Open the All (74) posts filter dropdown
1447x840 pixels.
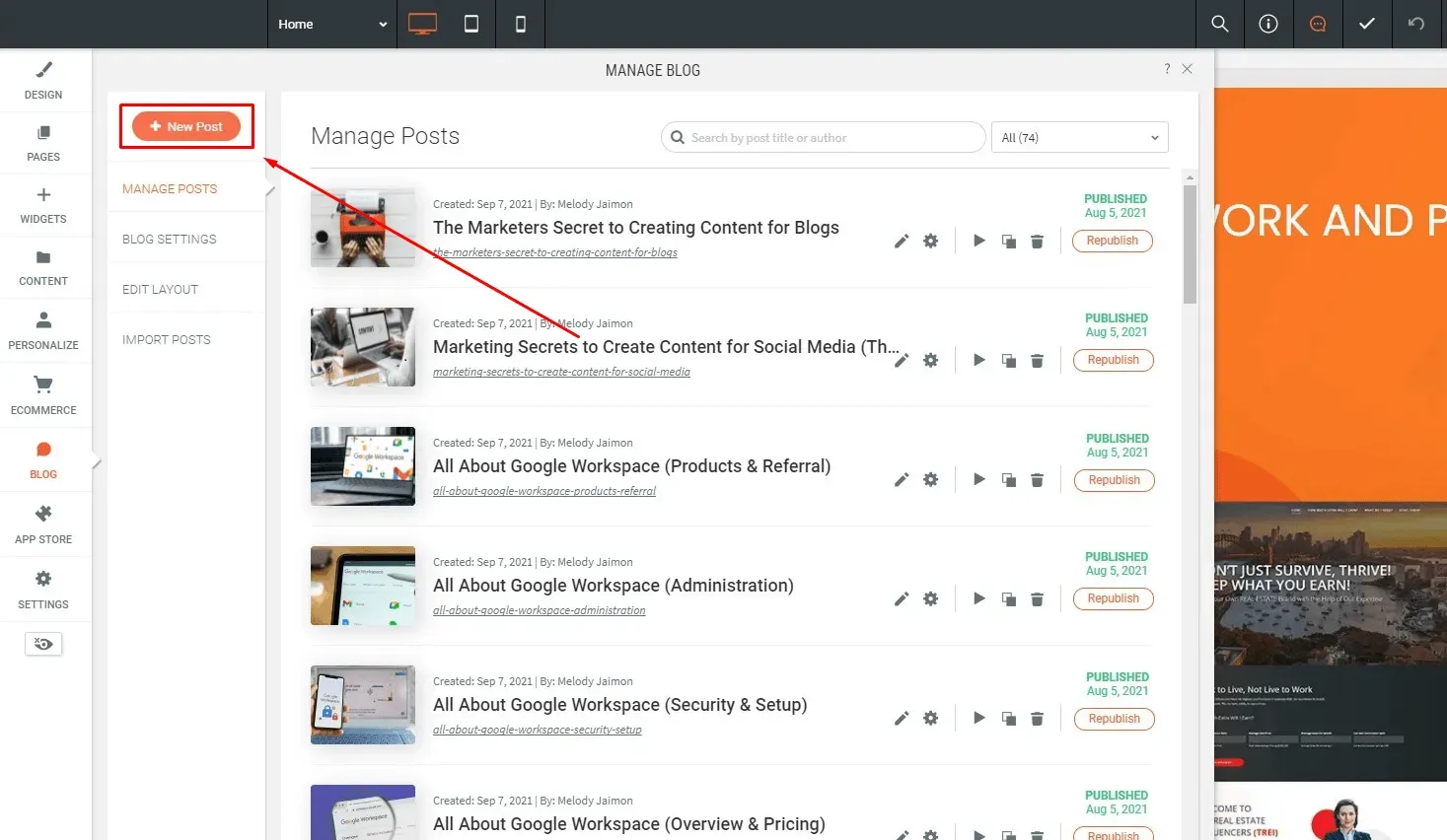(x=1078, y=137)
